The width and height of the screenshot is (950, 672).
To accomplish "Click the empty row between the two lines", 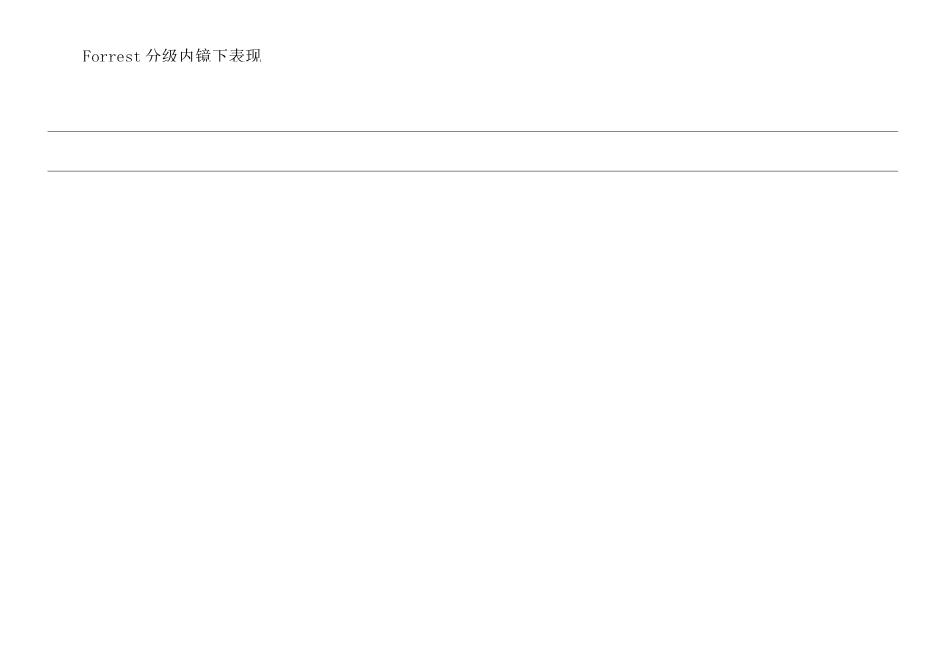I will pos(473,151).
